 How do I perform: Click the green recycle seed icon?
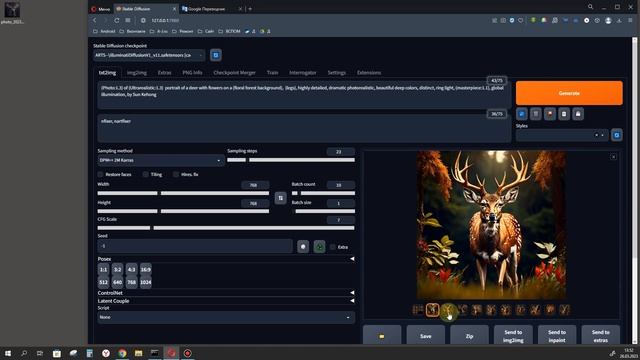[319, 247]
